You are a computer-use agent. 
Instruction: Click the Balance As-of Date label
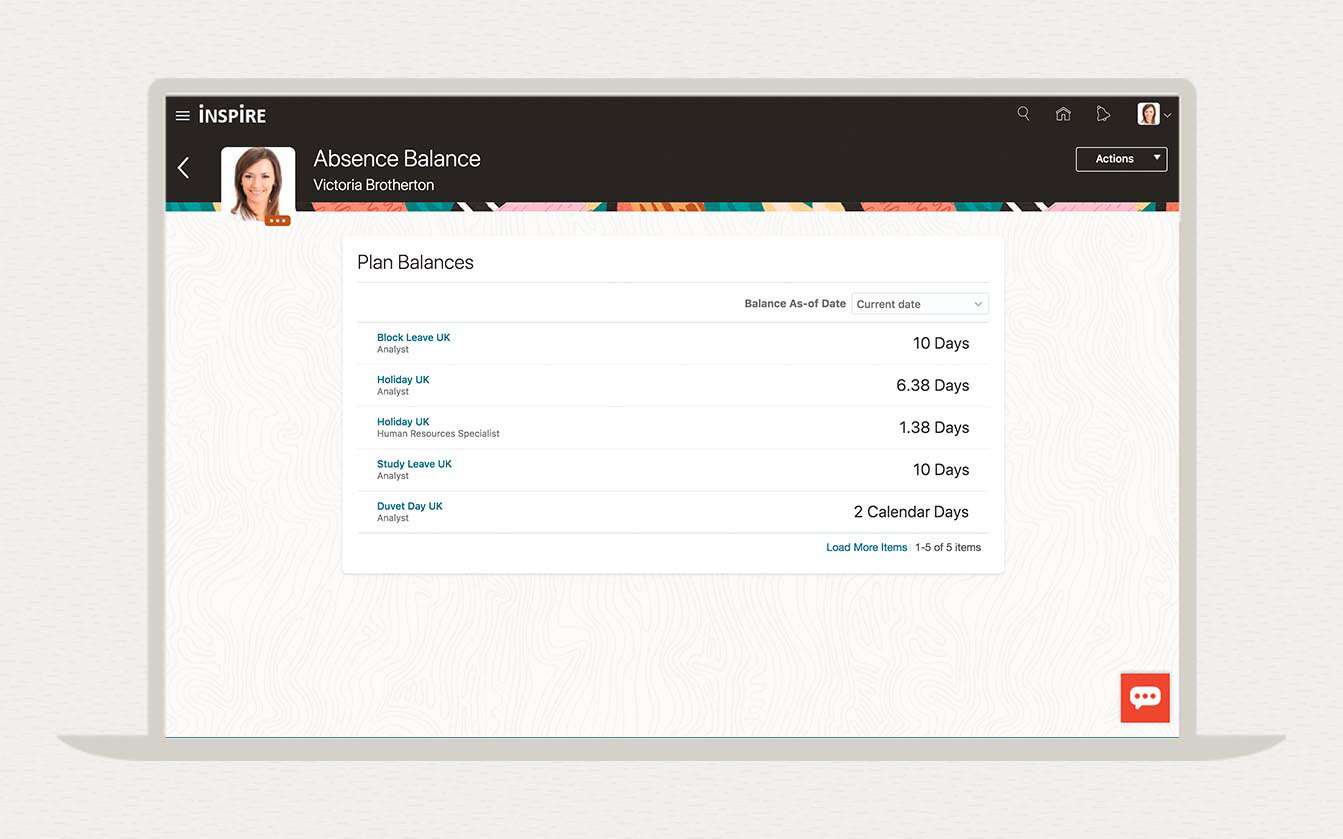795,303
